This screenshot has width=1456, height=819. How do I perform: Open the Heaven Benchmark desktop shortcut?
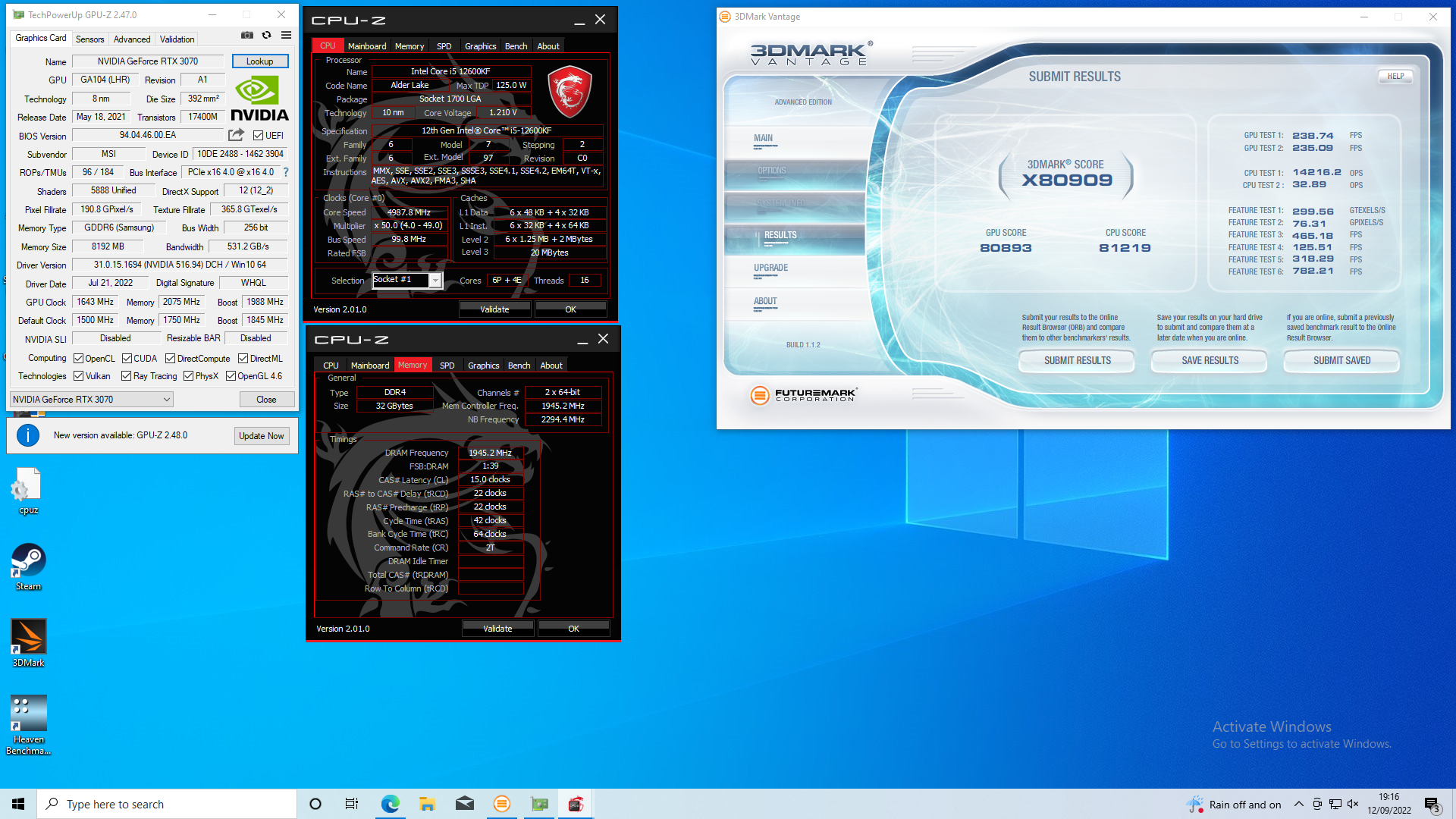point(28,725)
